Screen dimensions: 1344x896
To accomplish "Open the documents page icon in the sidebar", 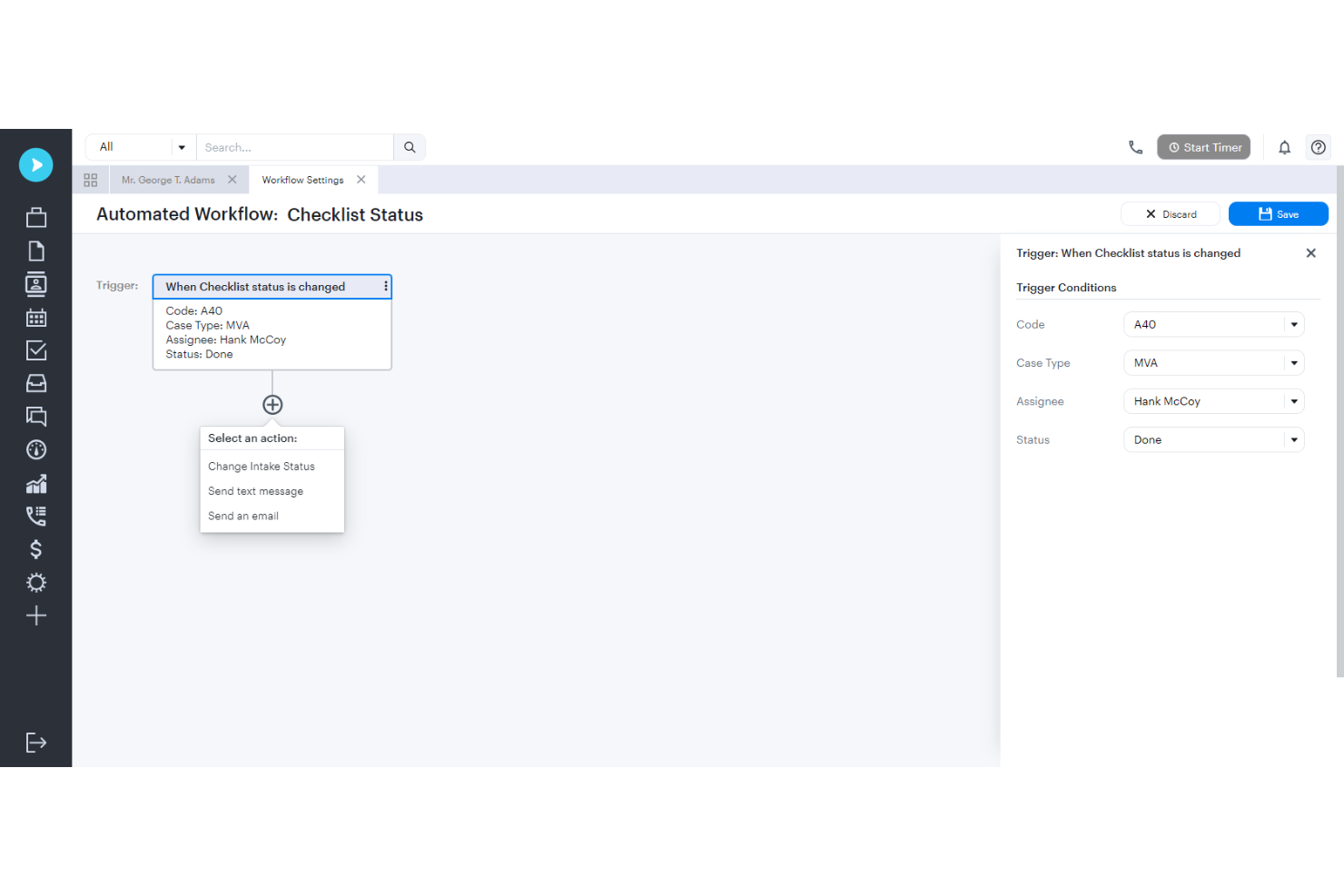I will click(36, 251).
